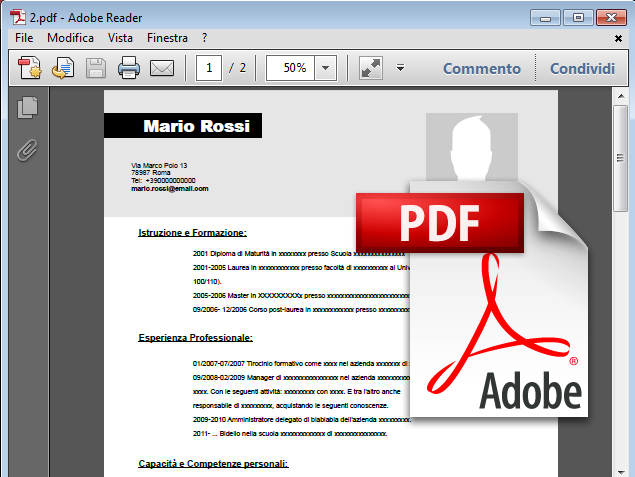Click the Adobe Reader title bar icon
The height and width of the screenshot is (477, 635).
pyautogui.click(x=17, y=17)
